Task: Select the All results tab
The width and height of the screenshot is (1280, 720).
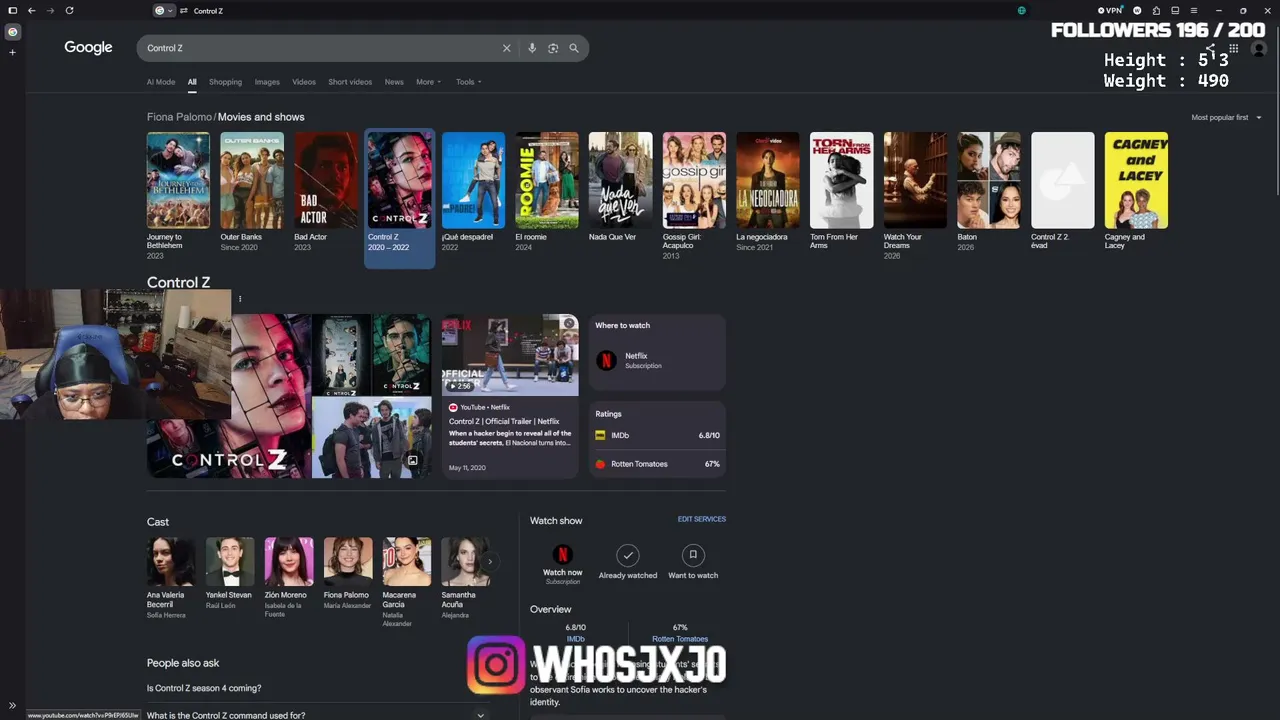Action: point(192,82)
